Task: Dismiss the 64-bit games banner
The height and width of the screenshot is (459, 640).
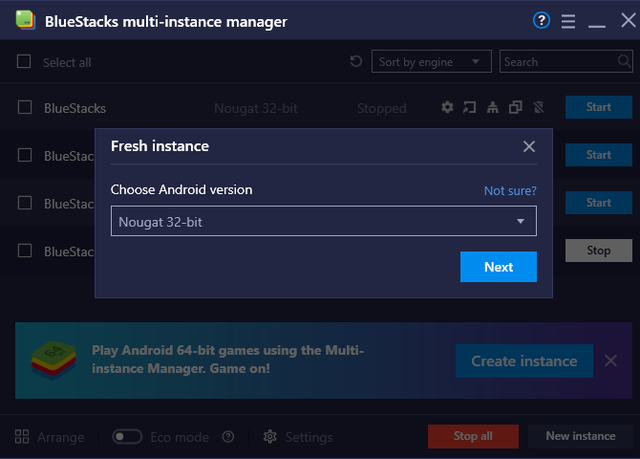Action: coord(611,361)
